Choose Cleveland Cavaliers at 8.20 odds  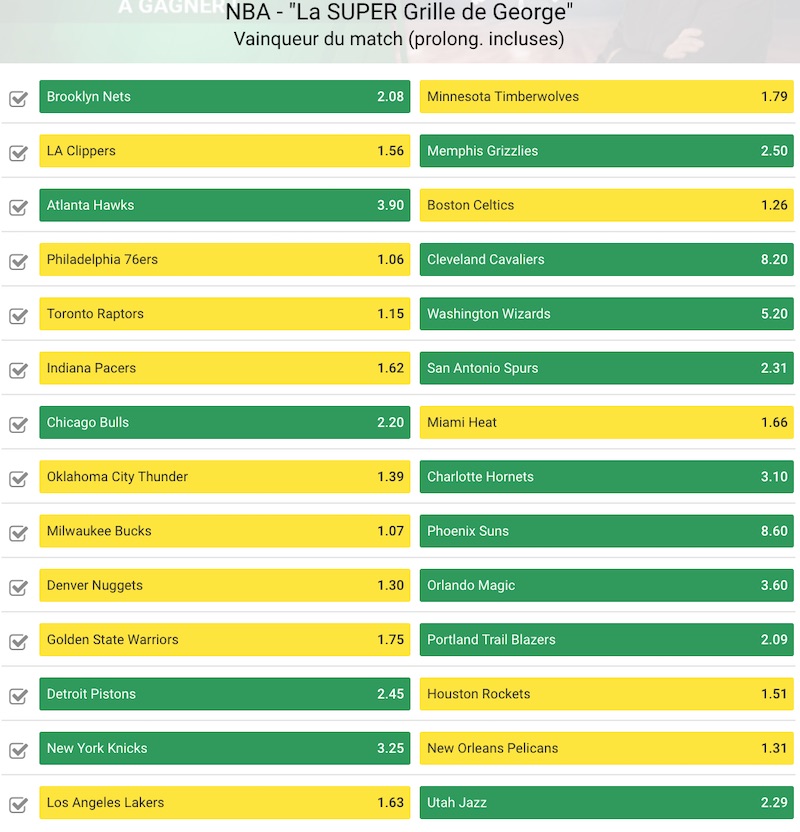coord(606,260)
